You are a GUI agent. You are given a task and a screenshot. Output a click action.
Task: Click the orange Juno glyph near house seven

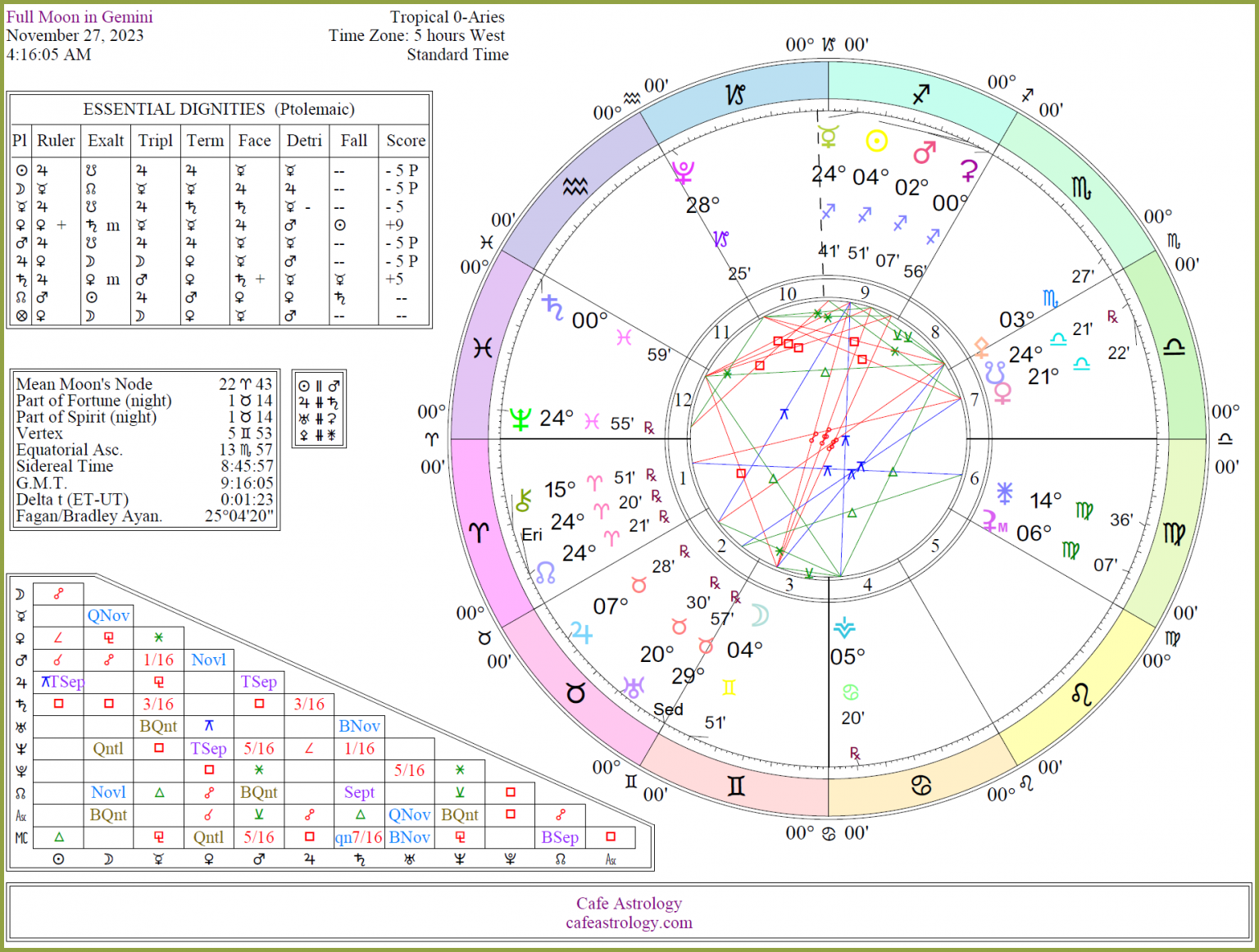(982, 348)
